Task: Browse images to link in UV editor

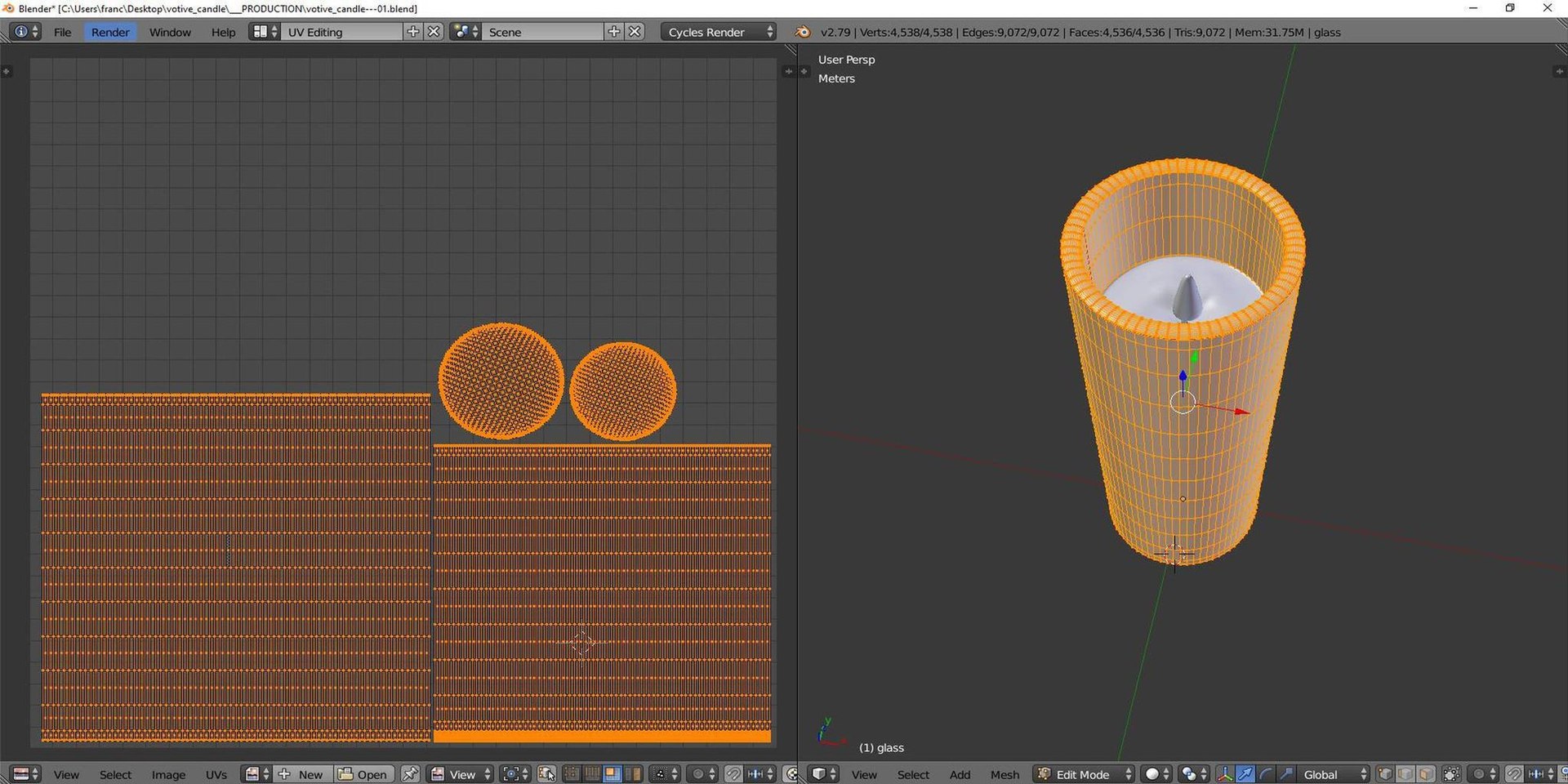Action: coord(256,774)
